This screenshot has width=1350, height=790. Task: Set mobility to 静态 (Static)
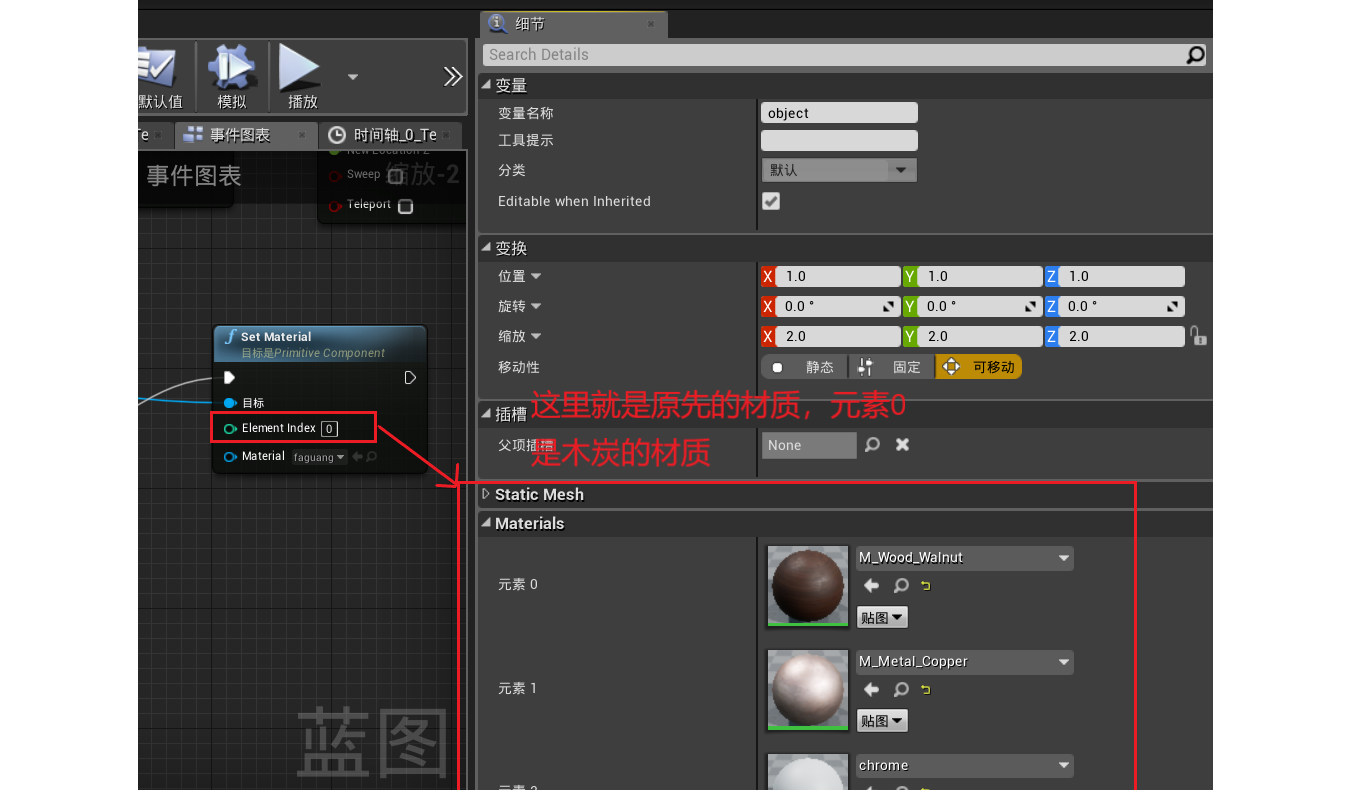tap(804, 367)
